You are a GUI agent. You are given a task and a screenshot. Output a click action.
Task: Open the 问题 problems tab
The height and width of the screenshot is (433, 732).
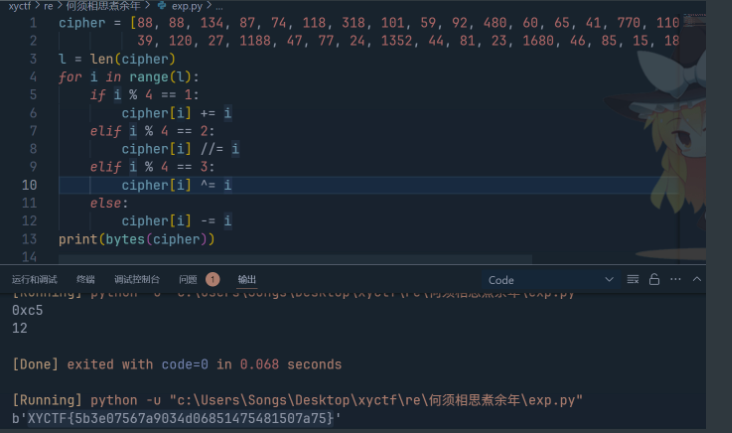[188, 280]
